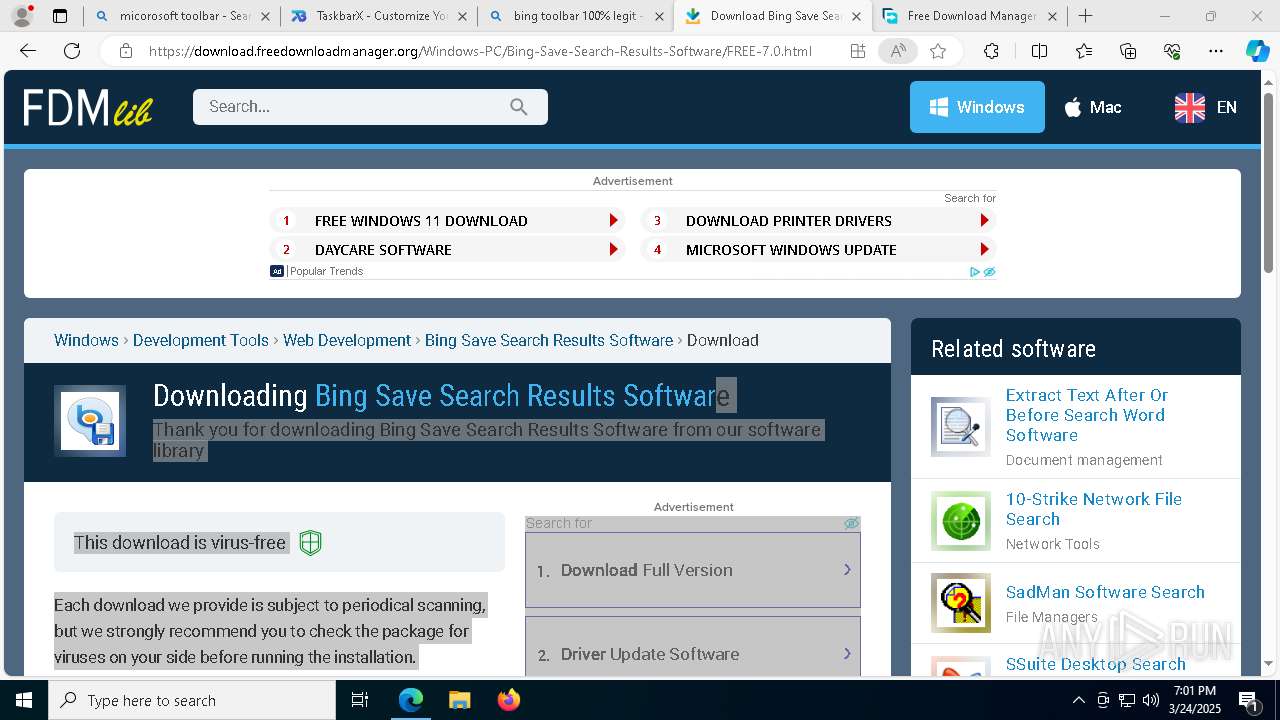Open Development Tools breadcrumb link
Image resolution: width=1280 pixels, height=720 pixels.
click(201, 340)
